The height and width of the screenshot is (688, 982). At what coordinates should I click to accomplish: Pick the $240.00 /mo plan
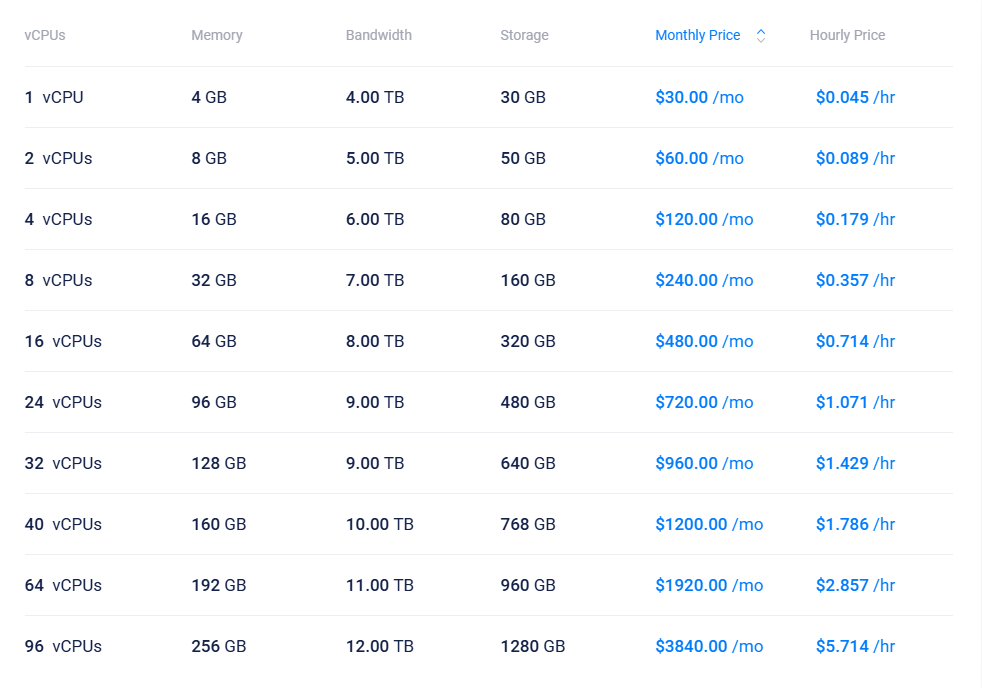coord(704,280)
